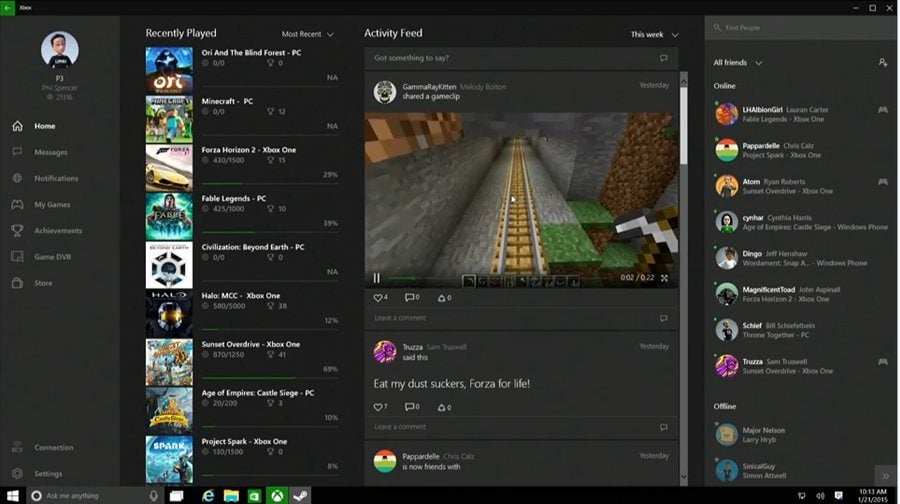Collapse friends panel with double chevron
This screenshot has height=504, width=900.
tap(886, 476)
